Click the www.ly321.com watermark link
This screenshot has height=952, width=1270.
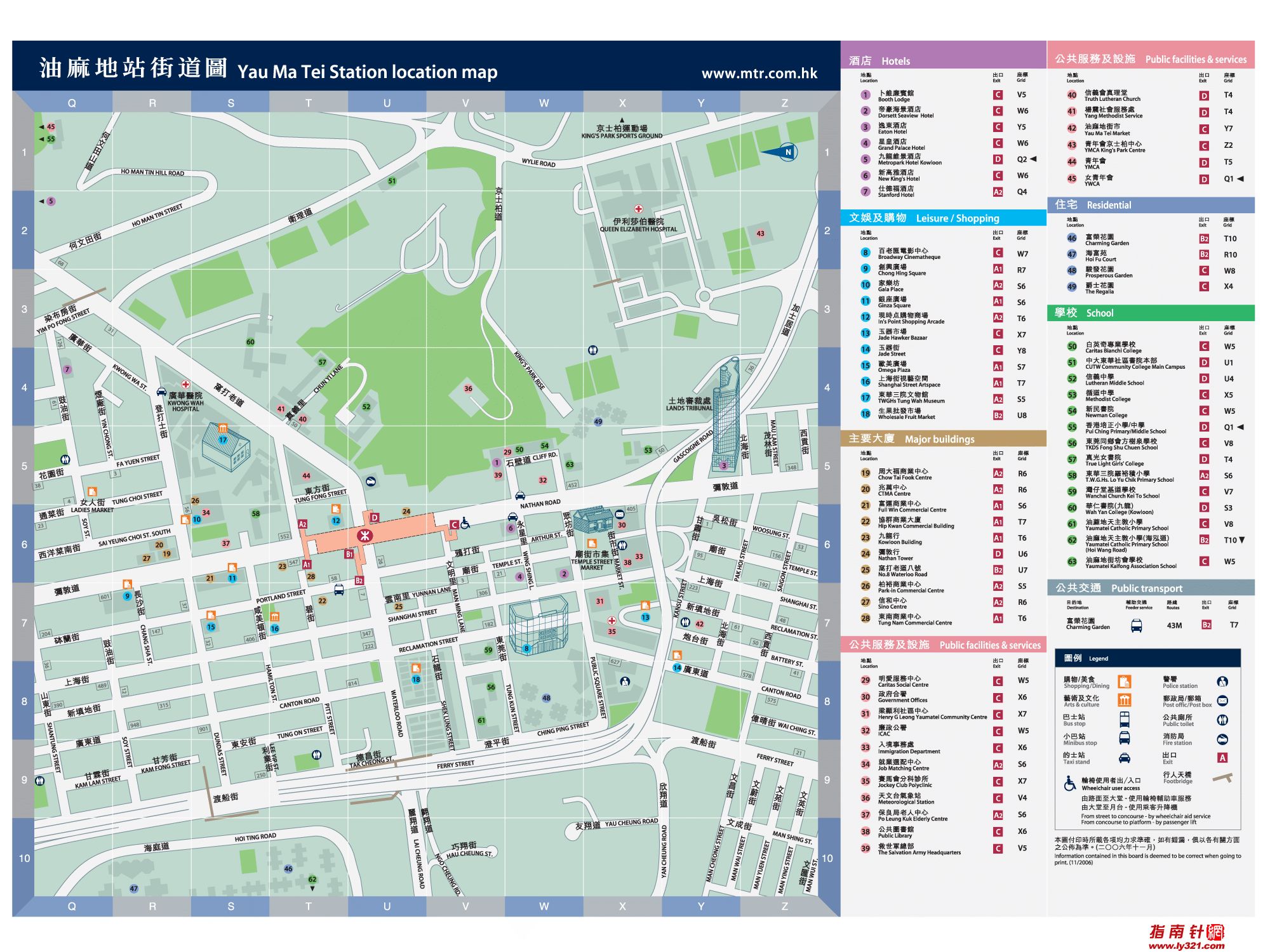coord(1186,946)
